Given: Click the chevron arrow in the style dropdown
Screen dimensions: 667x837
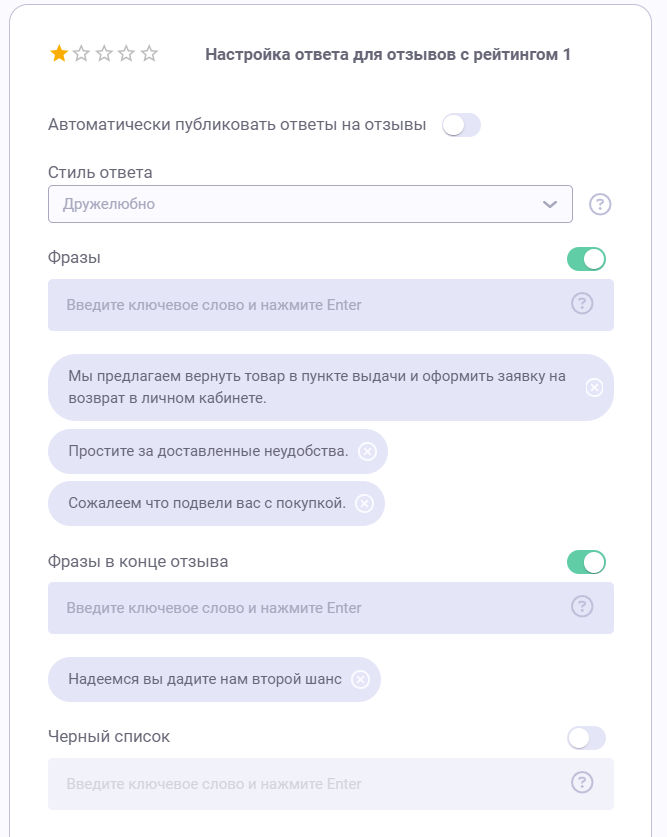Looking at the screenshot, I should point(550,204).
